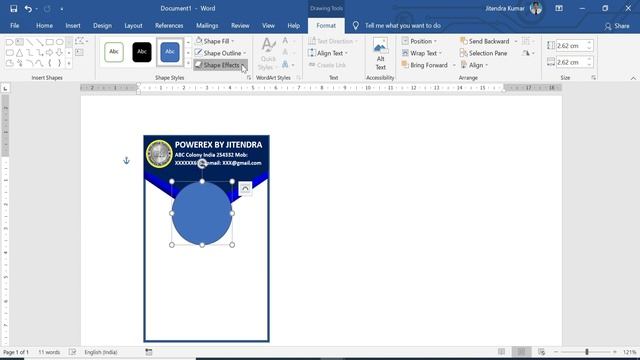Click Tell me what you want to do
Screen dimensions: 640x360
pos(402,25)
